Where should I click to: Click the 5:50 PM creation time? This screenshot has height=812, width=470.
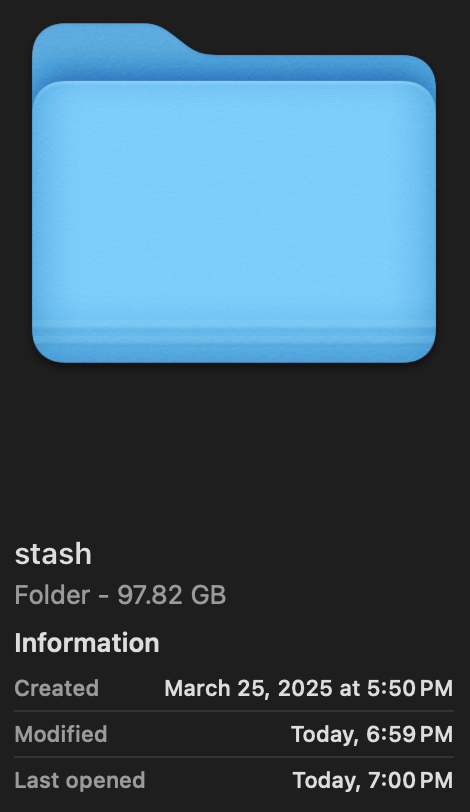click(x=410, y=688)
